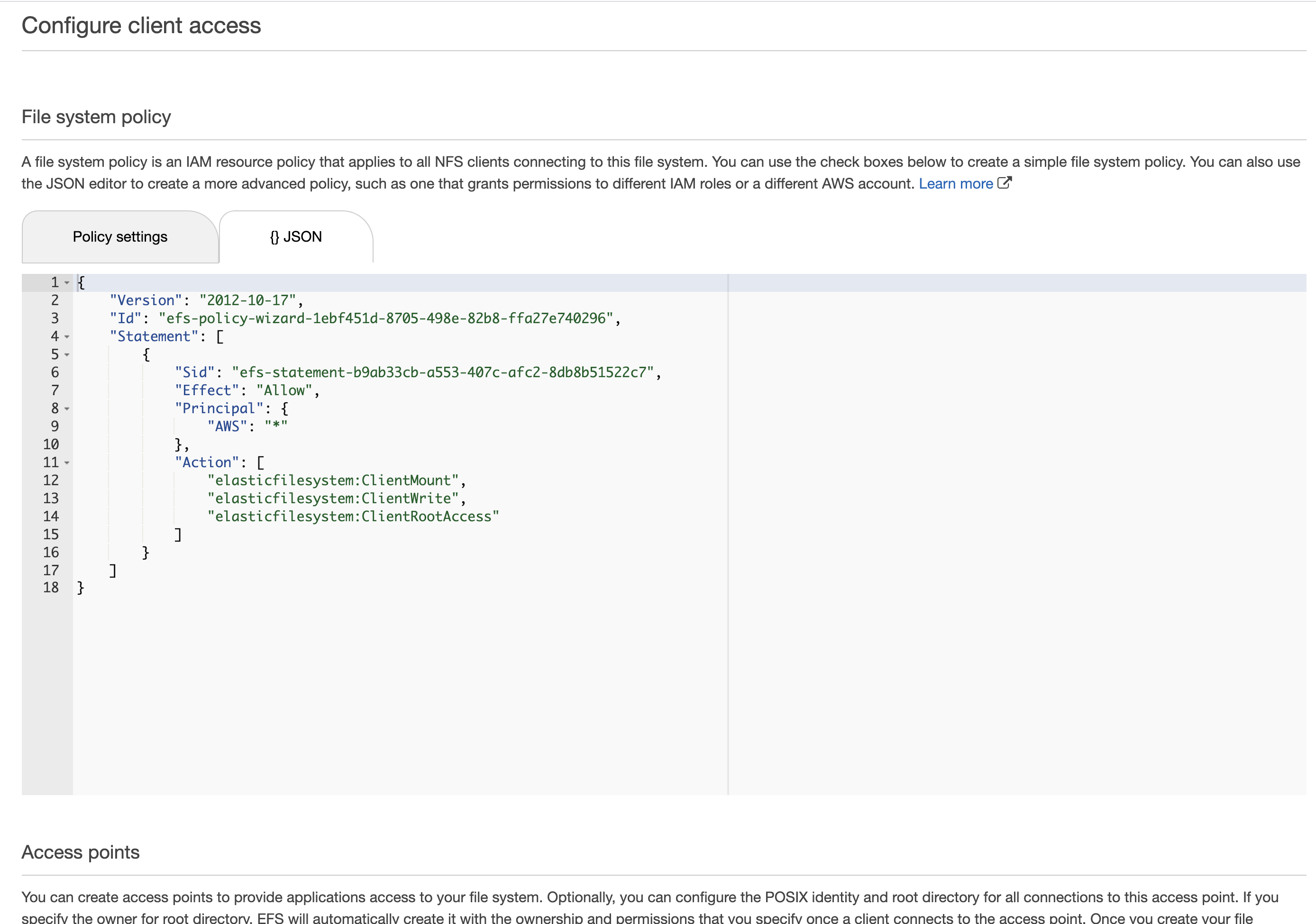The width and height of the screenshot is (1316, 924).
Task: Click the elasticfilesystem:ClientRootAccess action line
Action: tap(353, 516)
